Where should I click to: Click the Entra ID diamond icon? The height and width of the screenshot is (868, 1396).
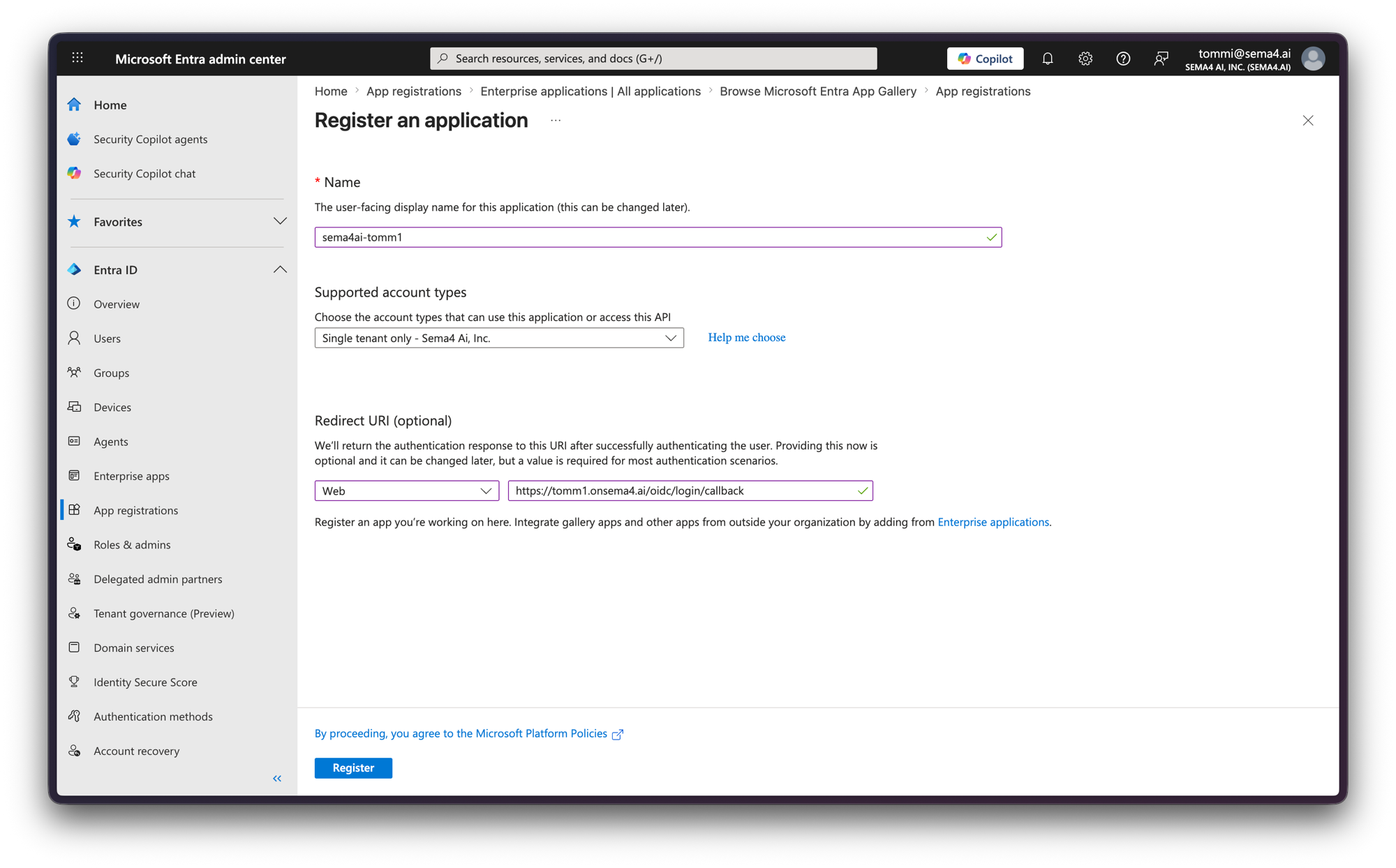point(75,269)
